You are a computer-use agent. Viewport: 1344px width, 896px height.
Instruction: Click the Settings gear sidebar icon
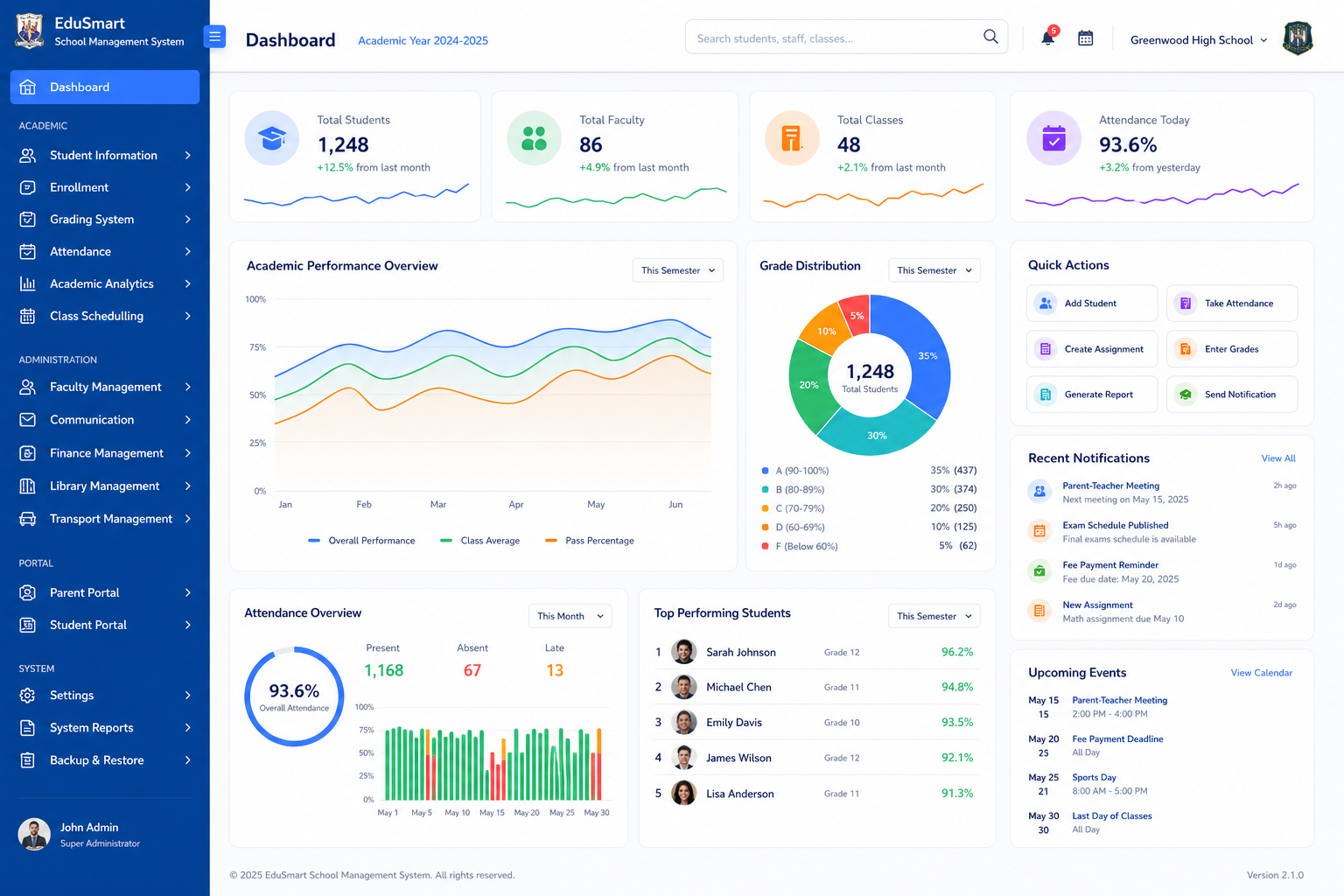click(28, 696)
